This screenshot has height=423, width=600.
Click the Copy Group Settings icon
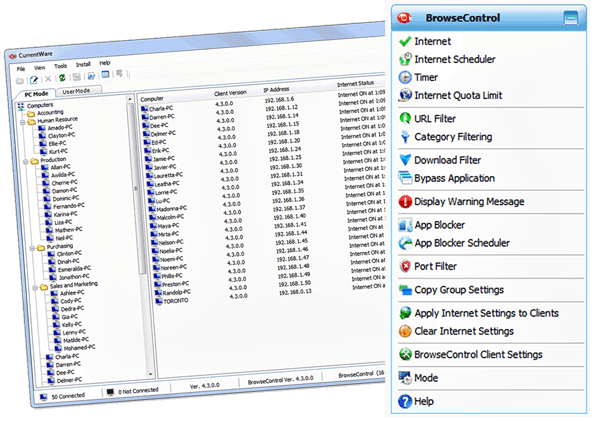click(405, 290)
